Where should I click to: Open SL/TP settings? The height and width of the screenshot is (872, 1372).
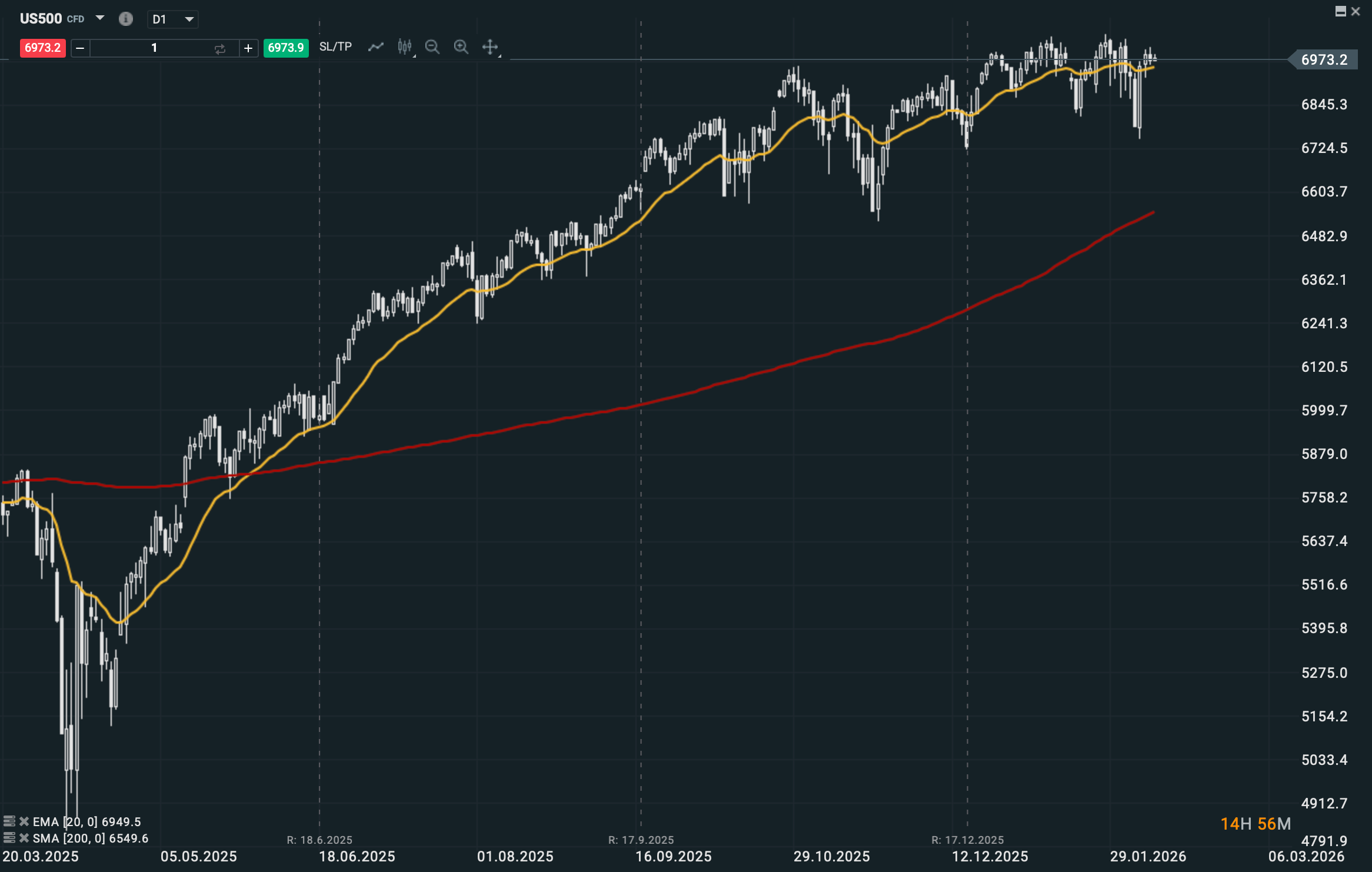[335, 47]
